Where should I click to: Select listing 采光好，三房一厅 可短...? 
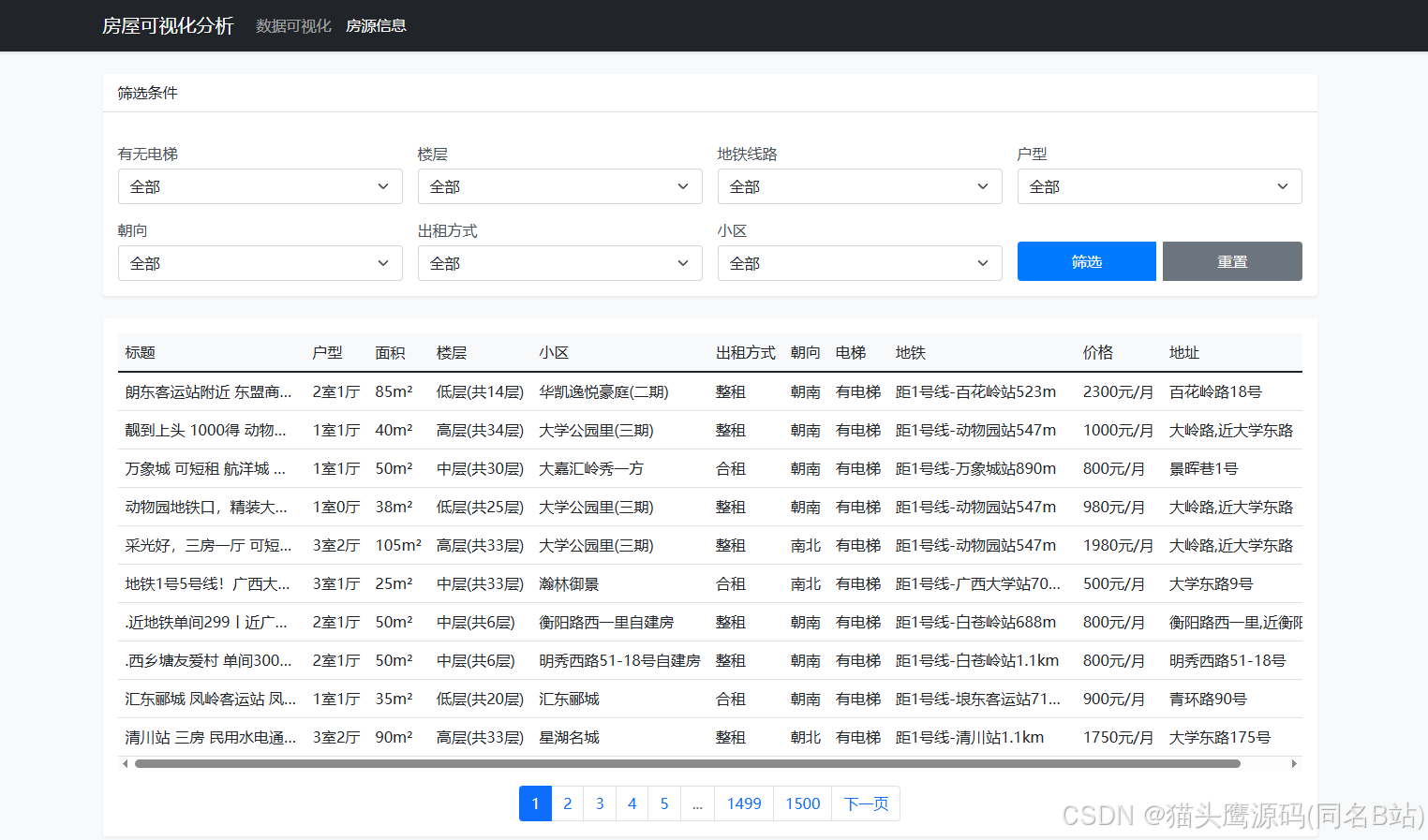[209, 546]
